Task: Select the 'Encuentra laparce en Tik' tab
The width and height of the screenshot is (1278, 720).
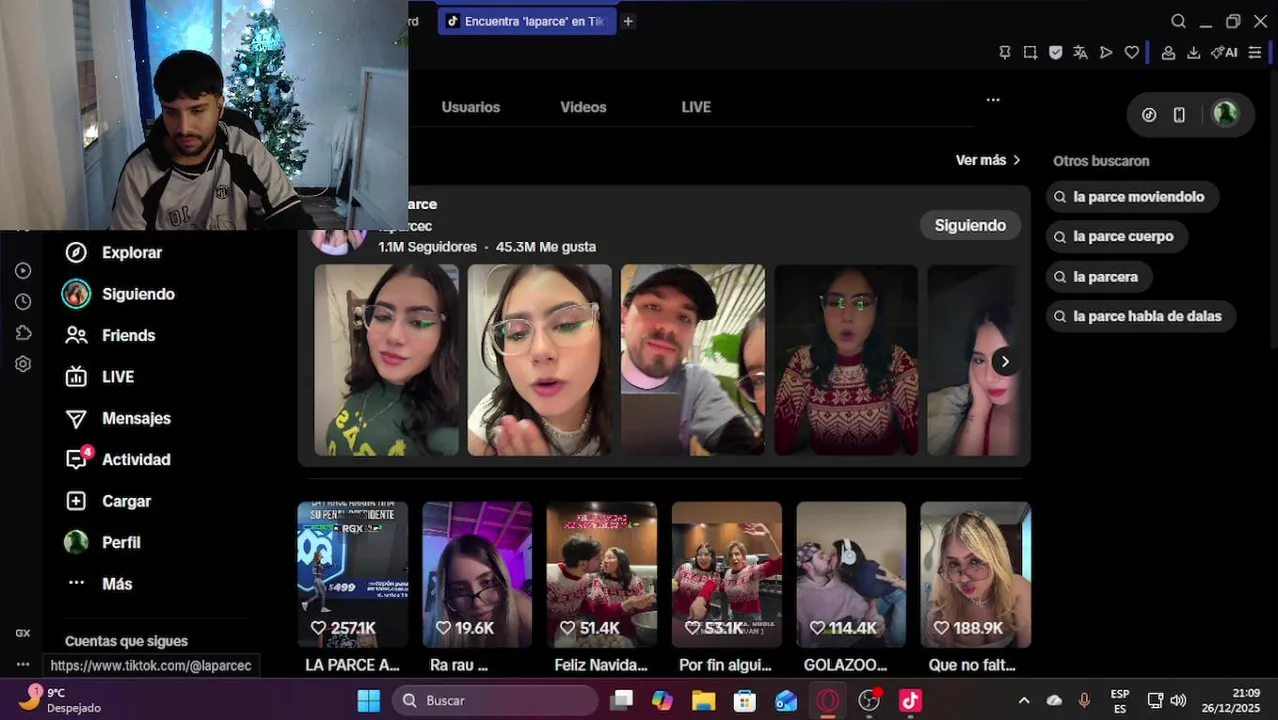Action: (526, 21)
